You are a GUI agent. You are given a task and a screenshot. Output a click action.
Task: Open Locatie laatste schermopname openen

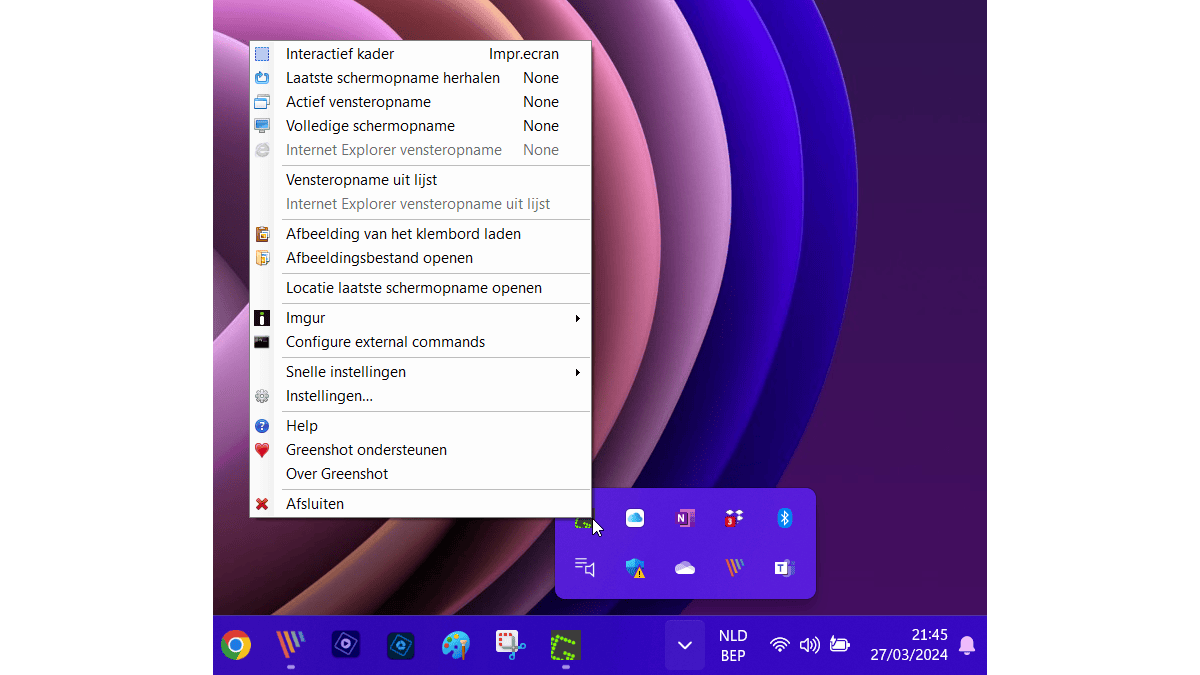click(x=420, y=288)
